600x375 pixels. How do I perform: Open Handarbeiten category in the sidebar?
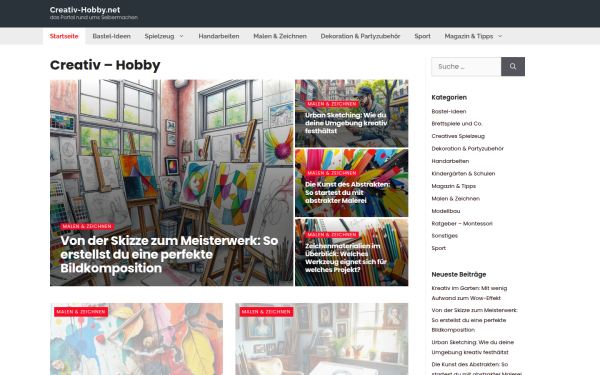[x=450, y=161]
